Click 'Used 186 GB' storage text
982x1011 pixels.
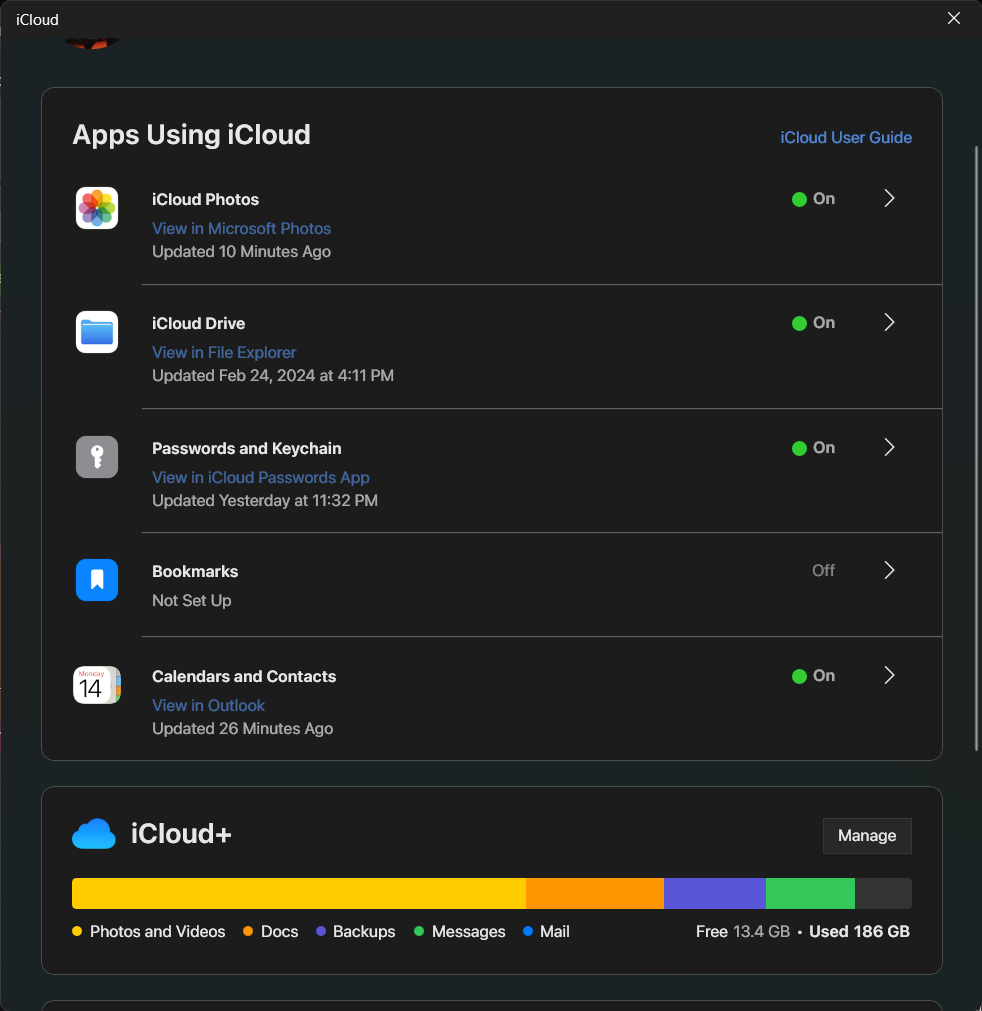coord(859,932)
